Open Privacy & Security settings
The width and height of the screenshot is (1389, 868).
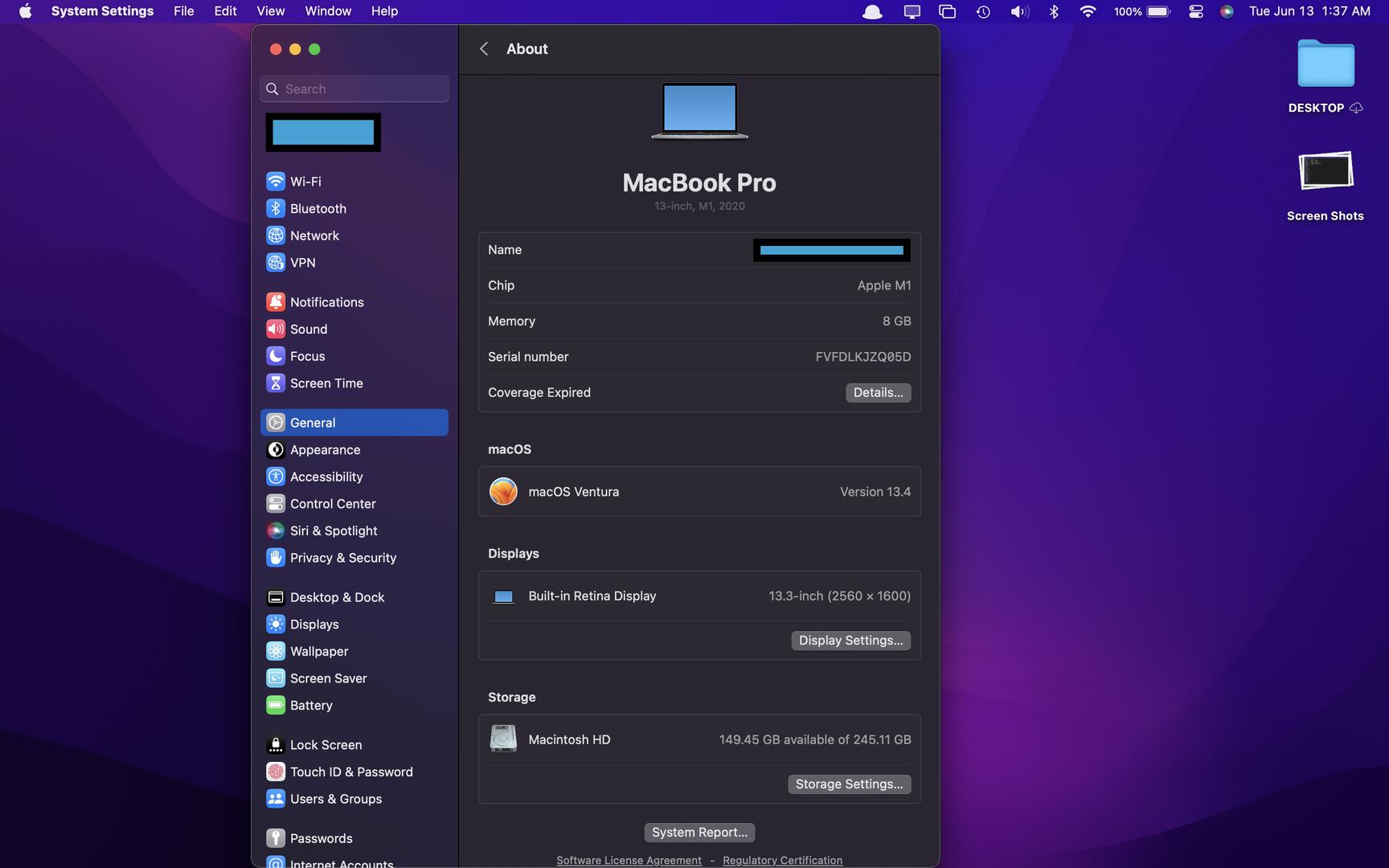pyautogui.click(x=354, y=558)
